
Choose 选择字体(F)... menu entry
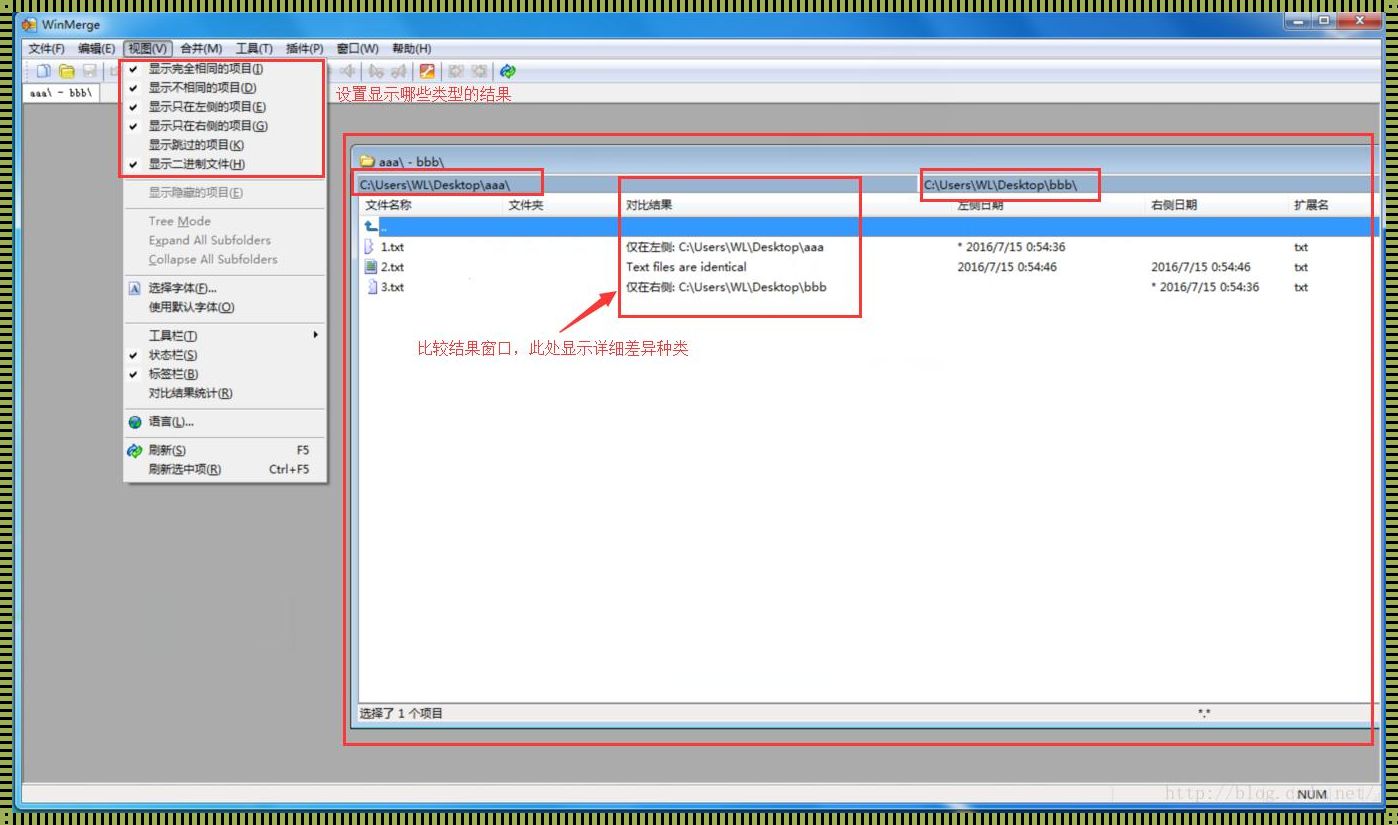coord(225,288)
